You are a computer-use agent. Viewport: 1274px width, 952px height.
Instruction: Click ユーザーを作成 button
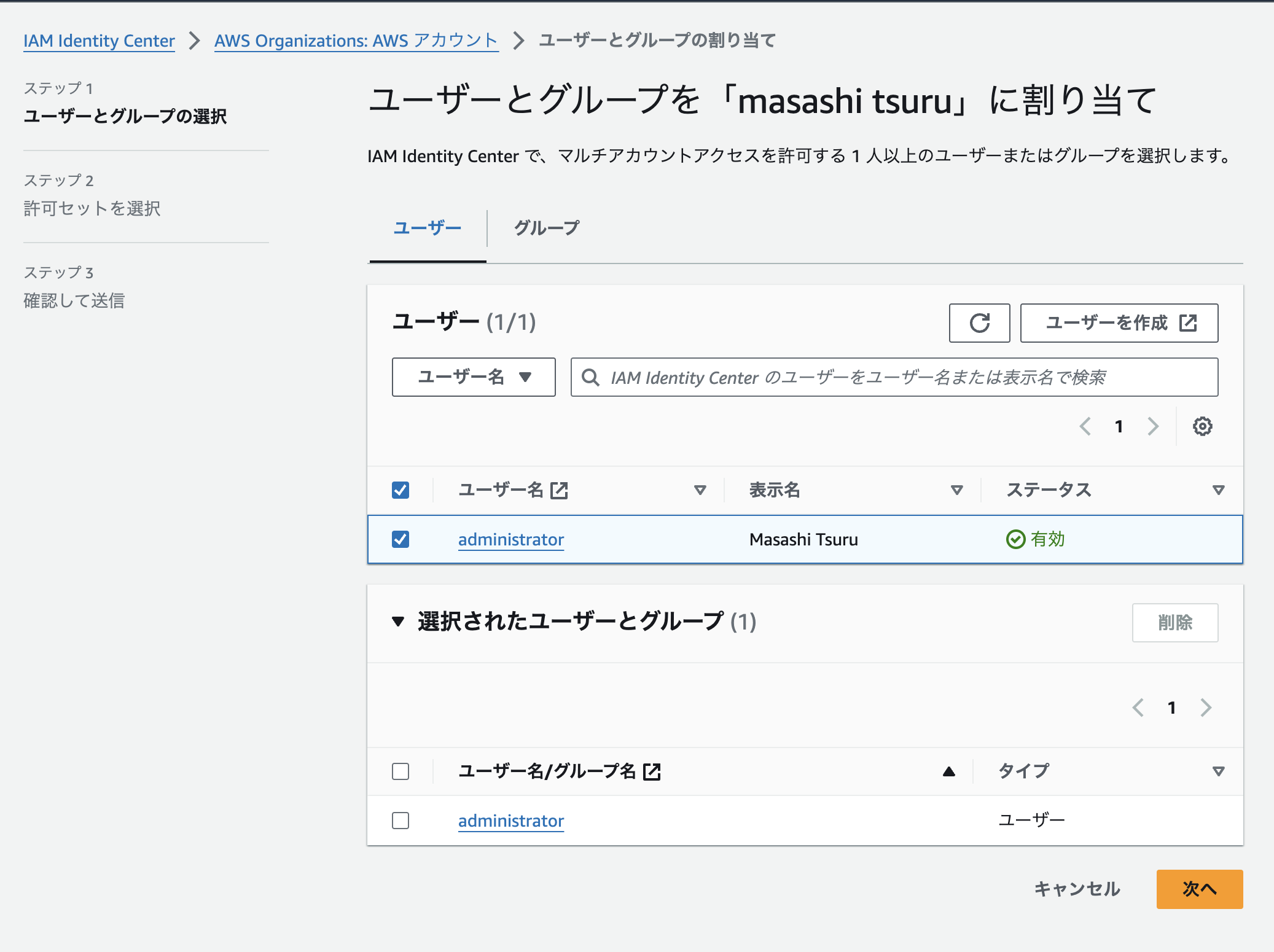coord(1119,323)
